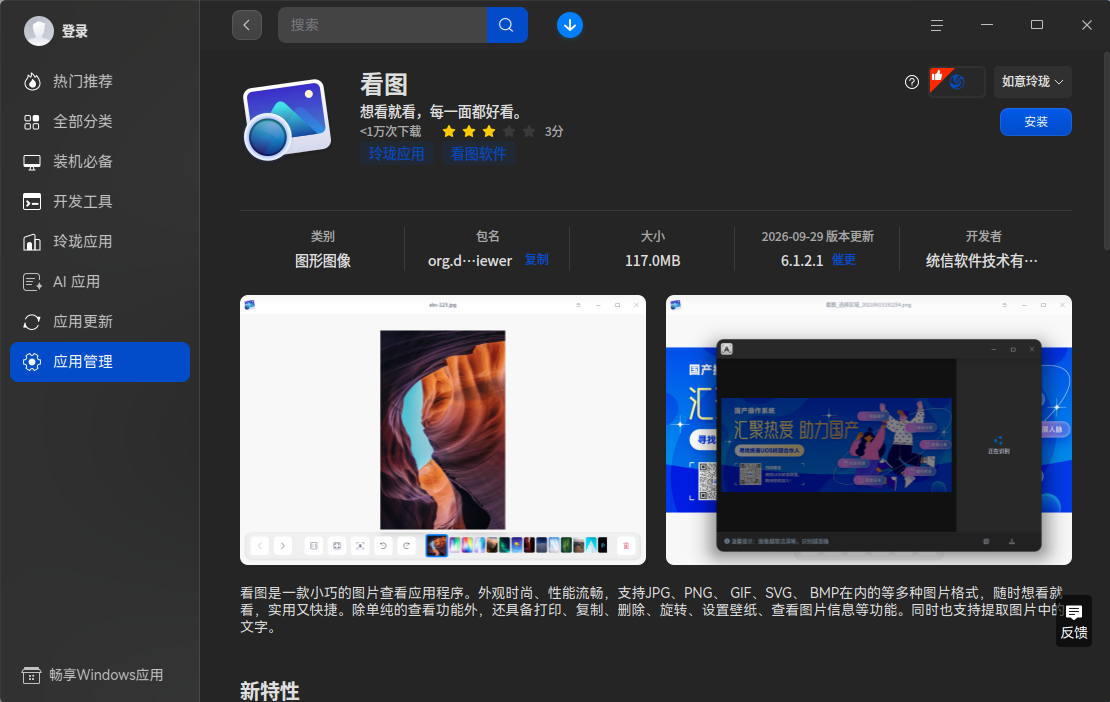1110x702 pixels.
Task: Click the 催更 link beside version
Action: 843,260
